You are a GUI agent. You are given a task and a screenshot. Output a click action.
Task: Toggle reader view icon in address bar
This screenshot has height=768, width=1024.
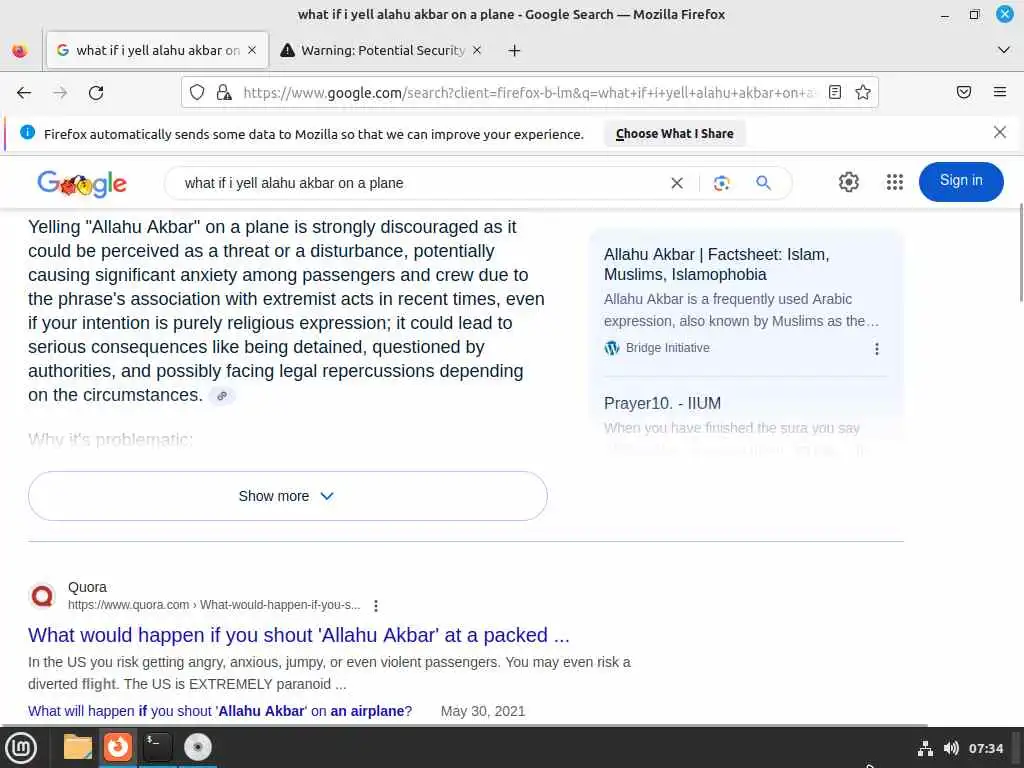point(835,92)
